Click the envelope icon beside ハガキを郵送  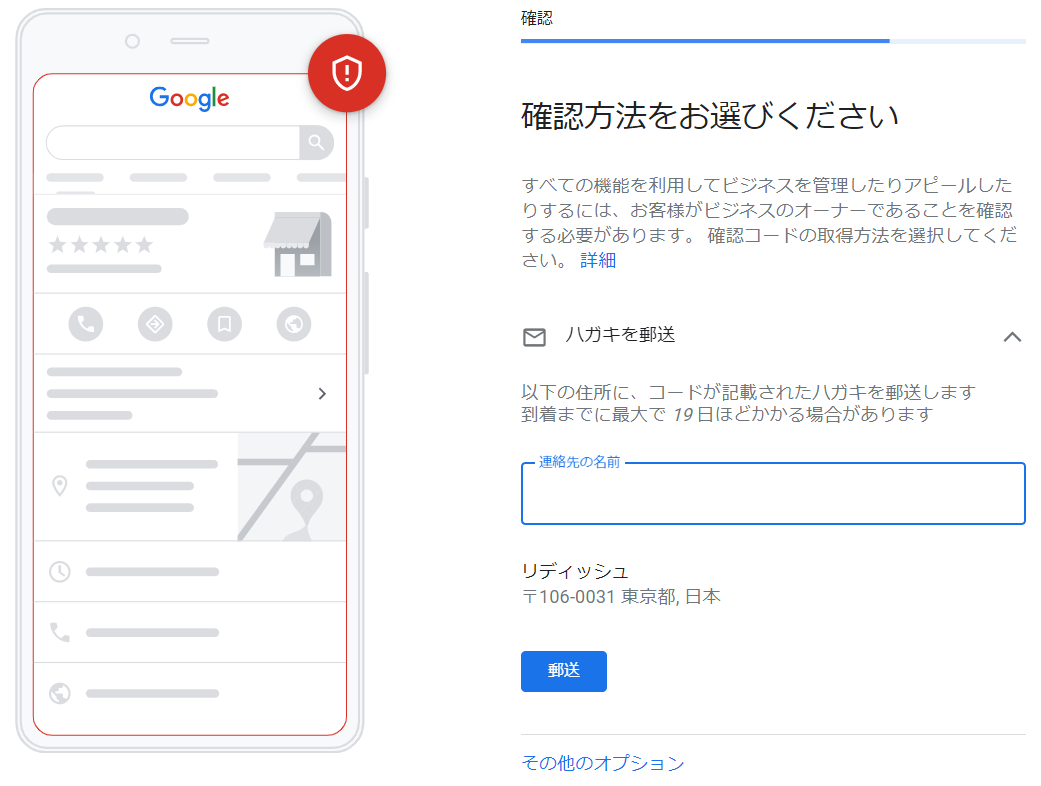pos(534,337)
